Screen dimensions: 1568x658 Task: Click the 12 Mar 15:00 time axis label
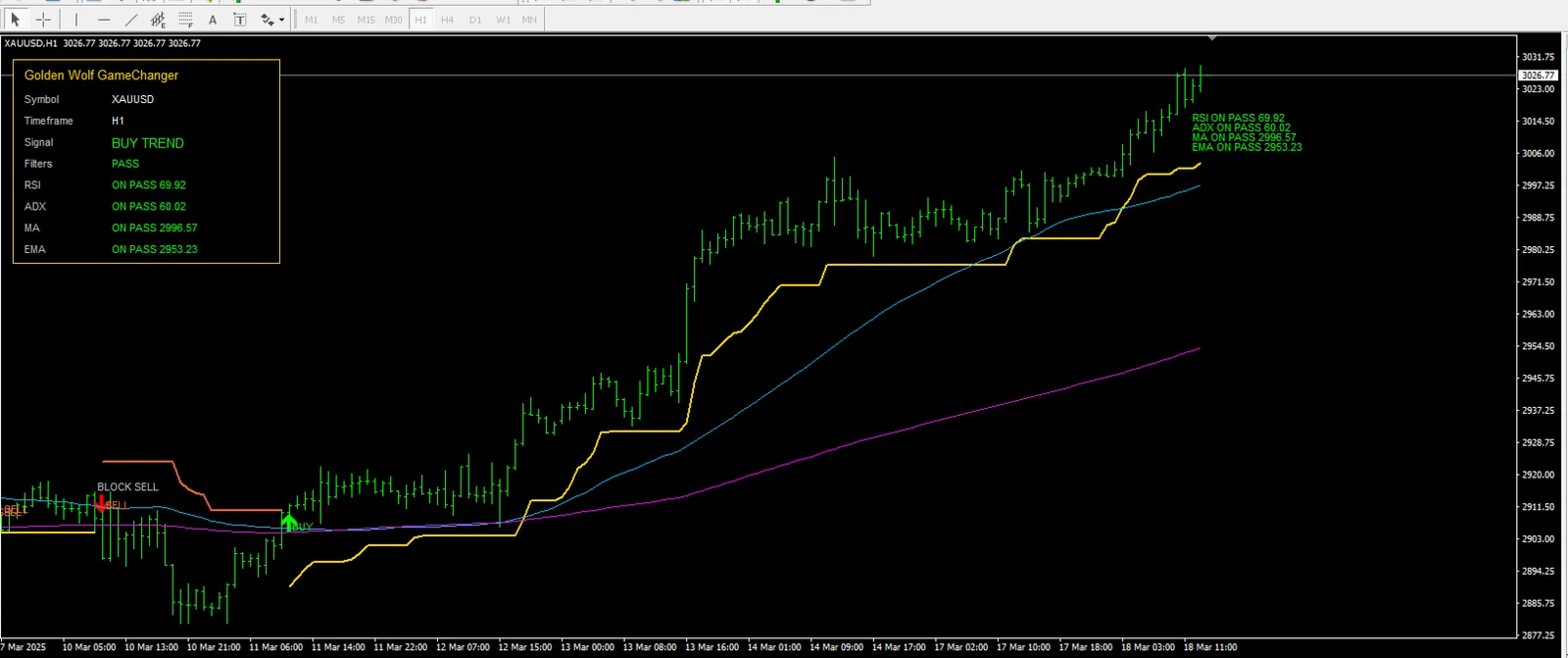pos(525,647)
